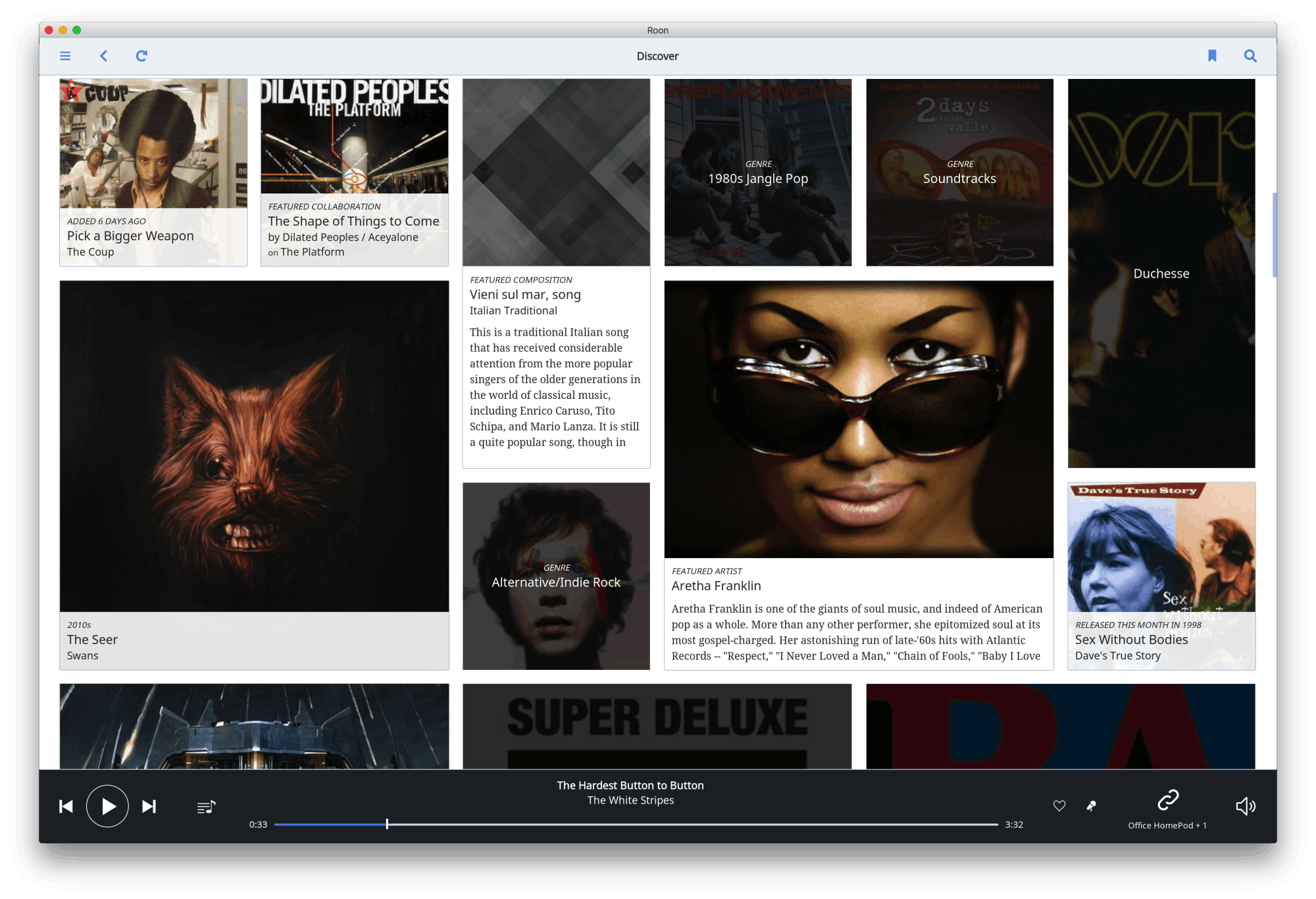Skip to the next track

[149, 806]
